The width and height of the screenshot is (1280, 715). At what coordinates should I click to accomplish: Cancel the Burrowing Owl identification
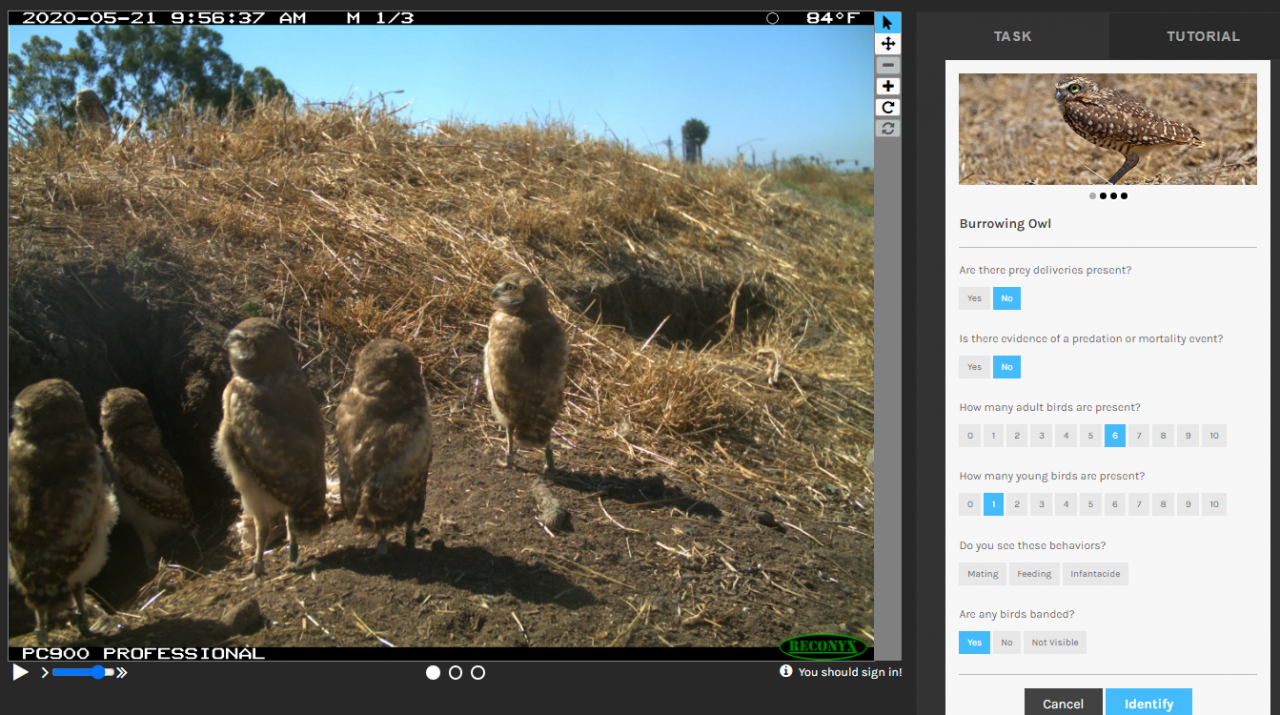coord(1063,703)
